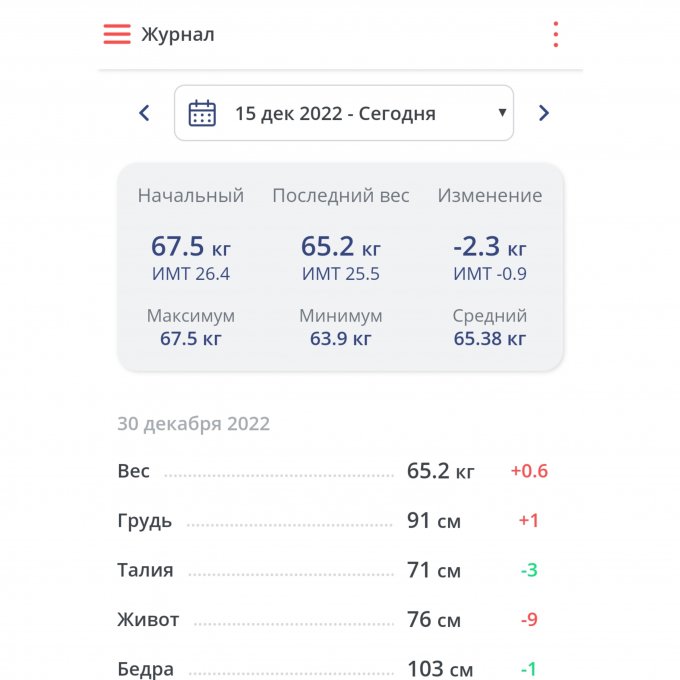Select the Грудь 91 см row
Screen dimensions: 680x680
click(x=332, y=521)
